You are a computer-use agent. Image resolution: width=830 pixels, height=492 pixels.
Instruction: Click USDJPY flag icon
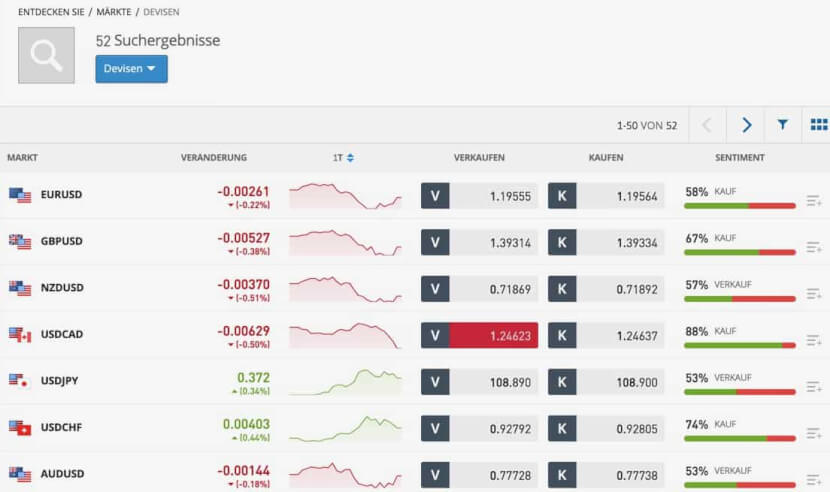19,381
